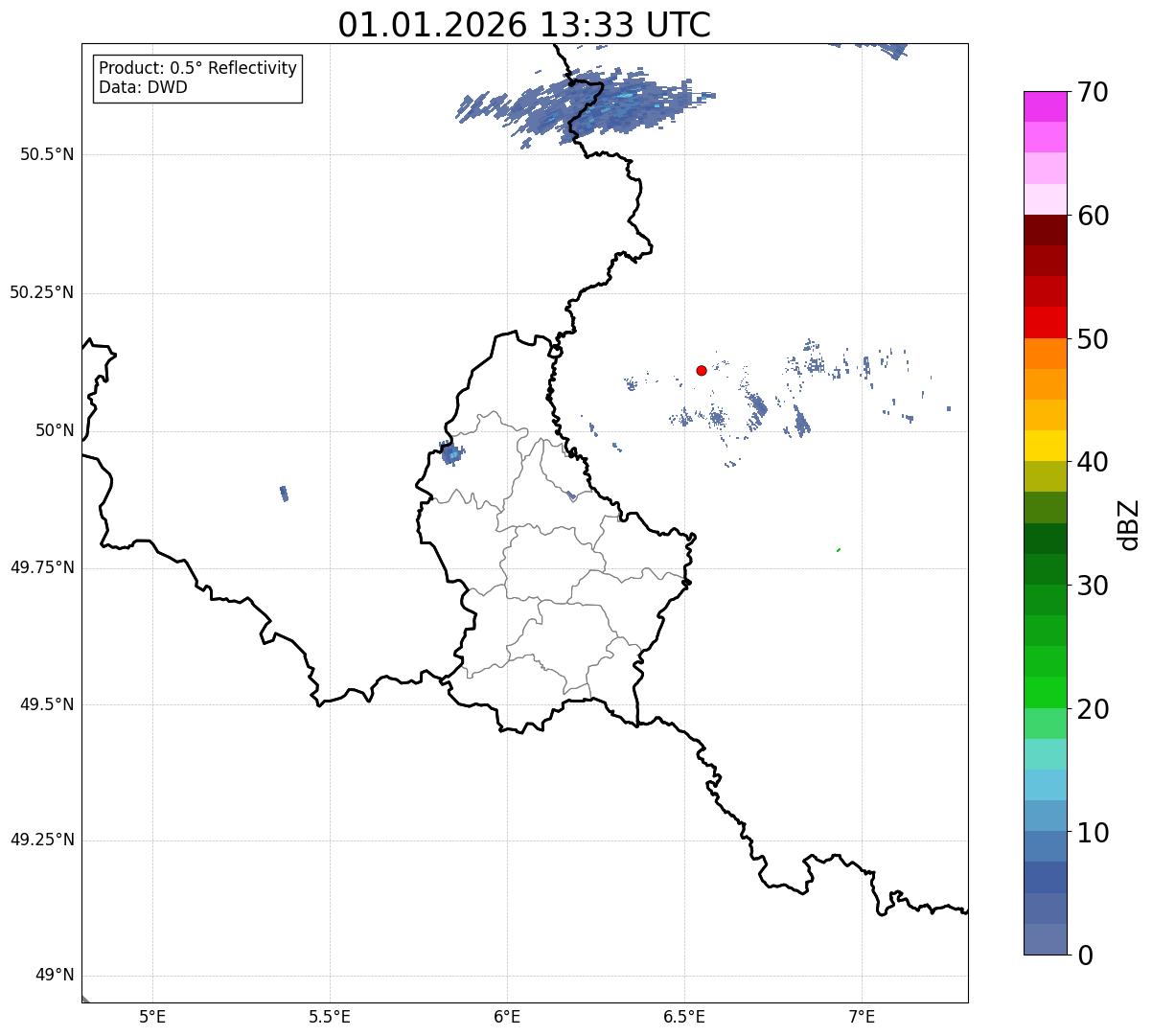
Task: Click the latitude label '50.25°N'
Action: point(42,292)
